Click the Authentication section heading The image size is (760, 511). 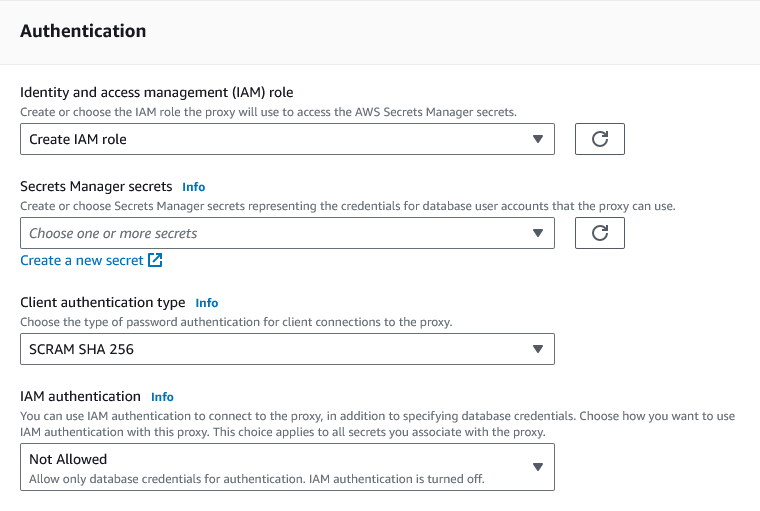(x=83, y=31)
